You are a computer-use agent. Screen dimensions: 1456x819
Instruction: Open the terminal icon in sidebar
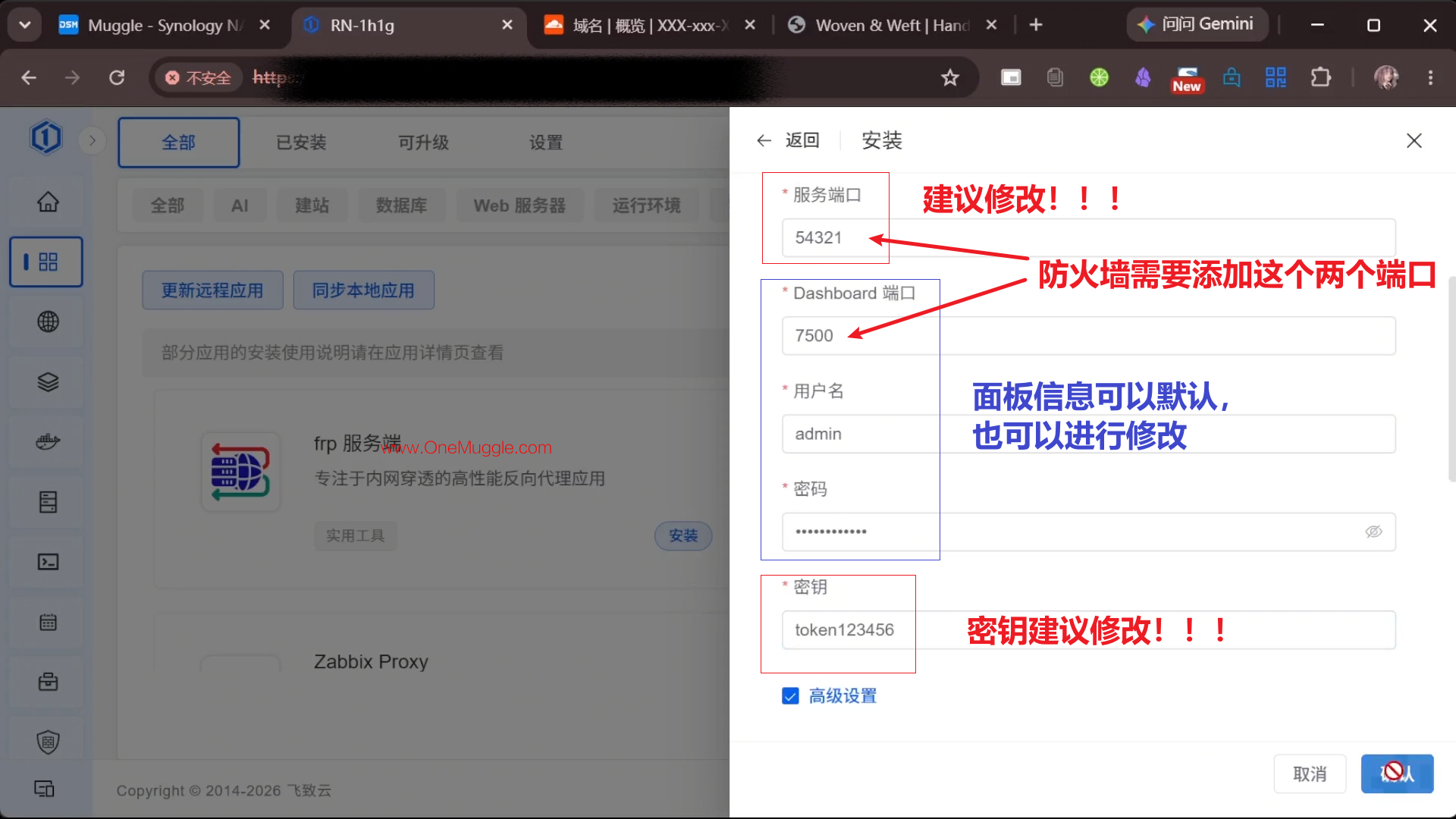[48, 562]
